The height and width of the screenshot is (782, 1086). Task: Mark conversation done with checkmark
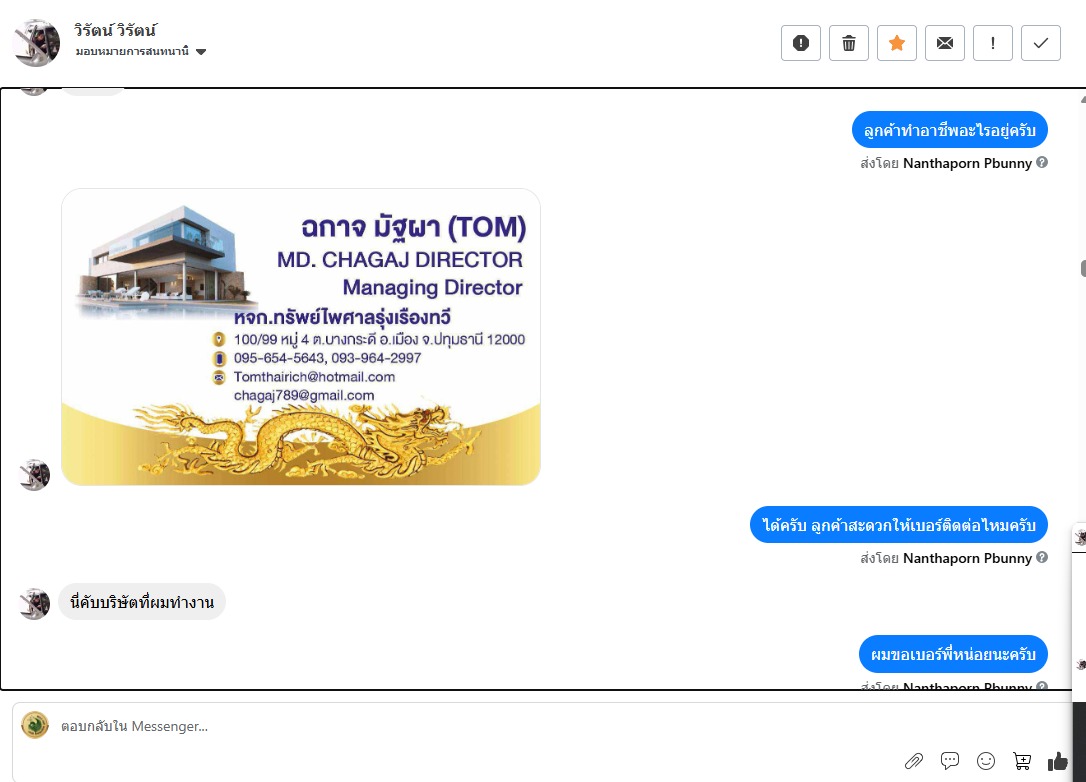(x=1040, y=43)
